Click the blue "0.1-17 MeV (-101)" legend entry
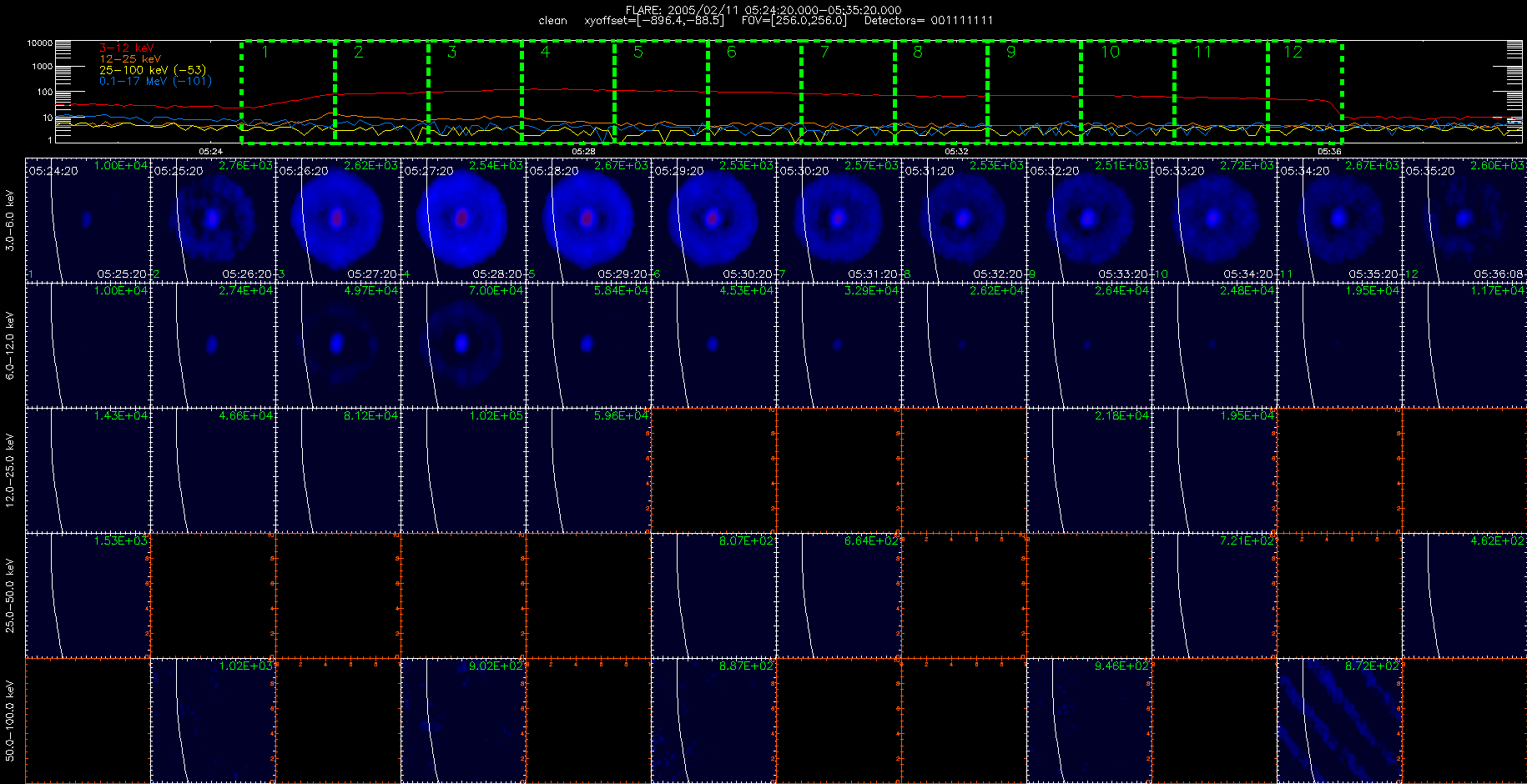This screenshot has height=784, width=1527. [x=156, y=81]
